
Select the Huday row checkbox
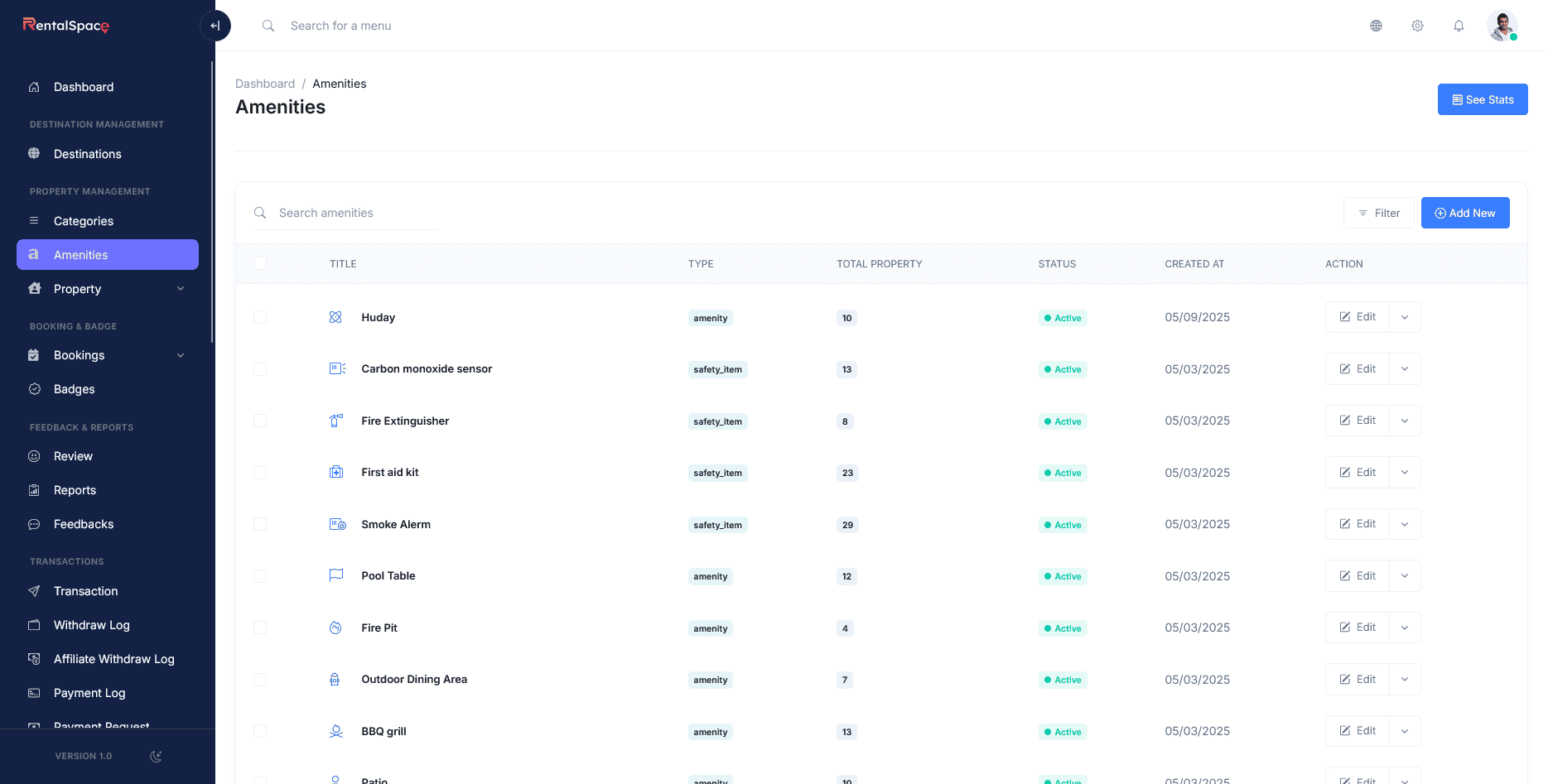[x=260, y=317]
